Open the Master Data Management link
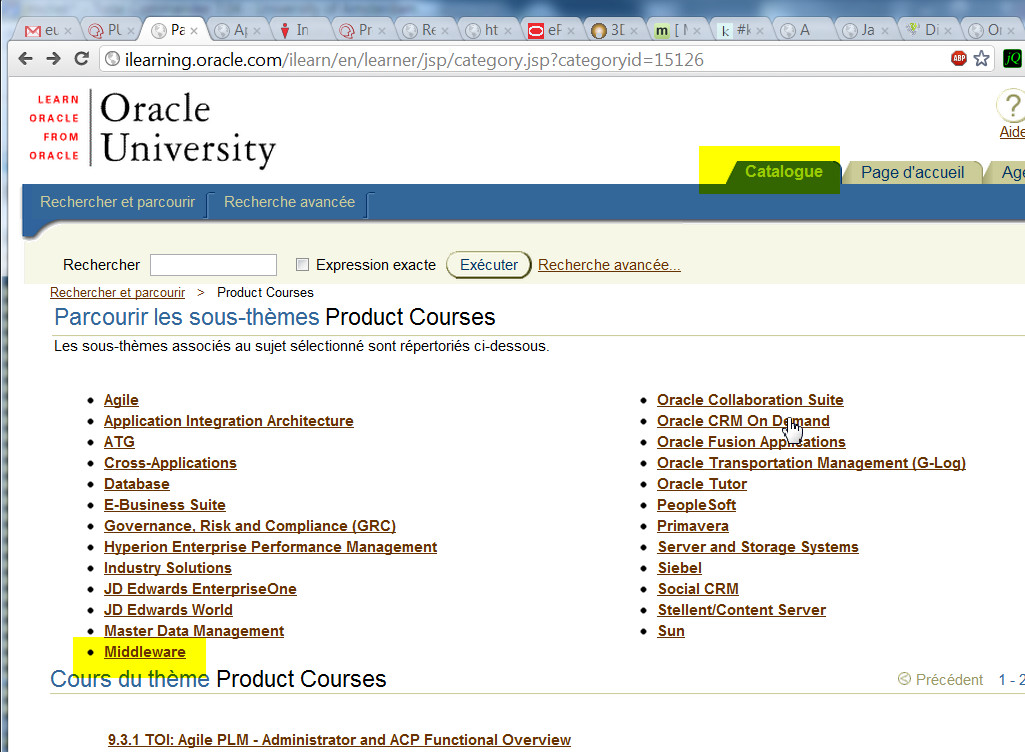The image size is (1025, 752). coord(194,630)
